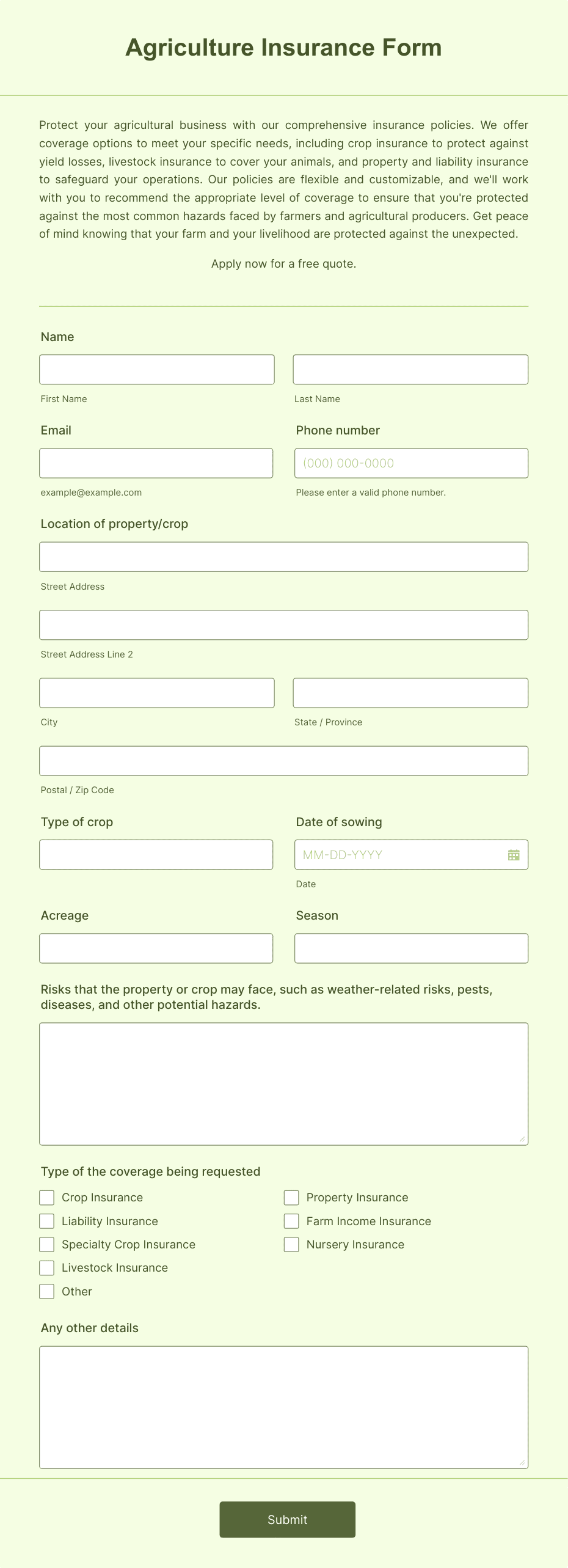The height and width of the screenshot is (1568, 568).
Task: Focus the Street Address field
Action: [283, 556]
